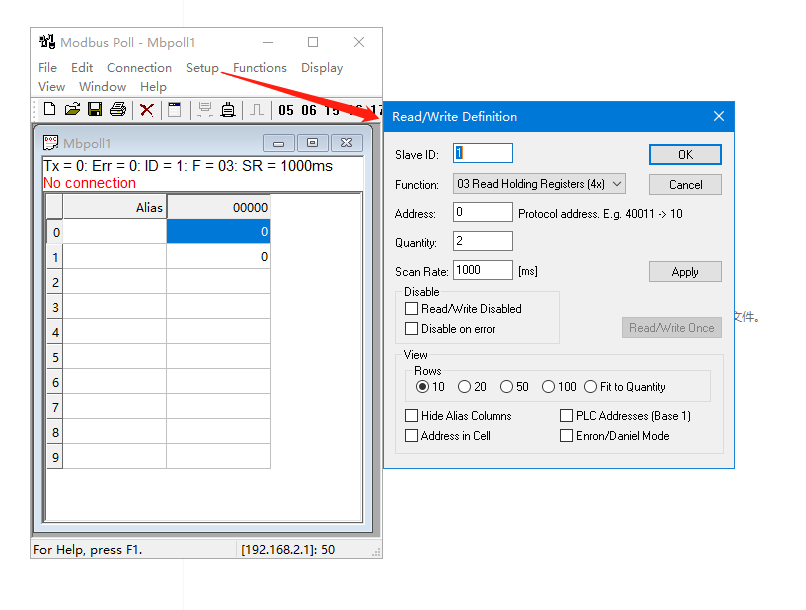Image resolution: width=806 pixels, height=610 pixels.
Task: Enable the Read/Write Disabled checkbox
Action: (412, 309)
